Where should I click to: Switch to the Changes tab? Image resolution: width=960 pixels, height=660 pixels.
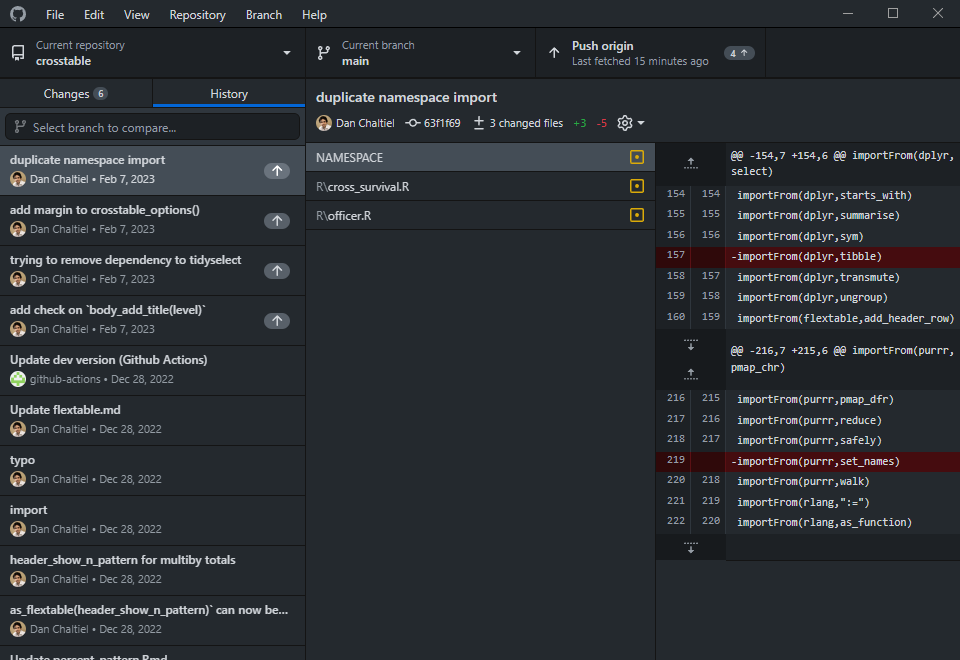[76, 94]
